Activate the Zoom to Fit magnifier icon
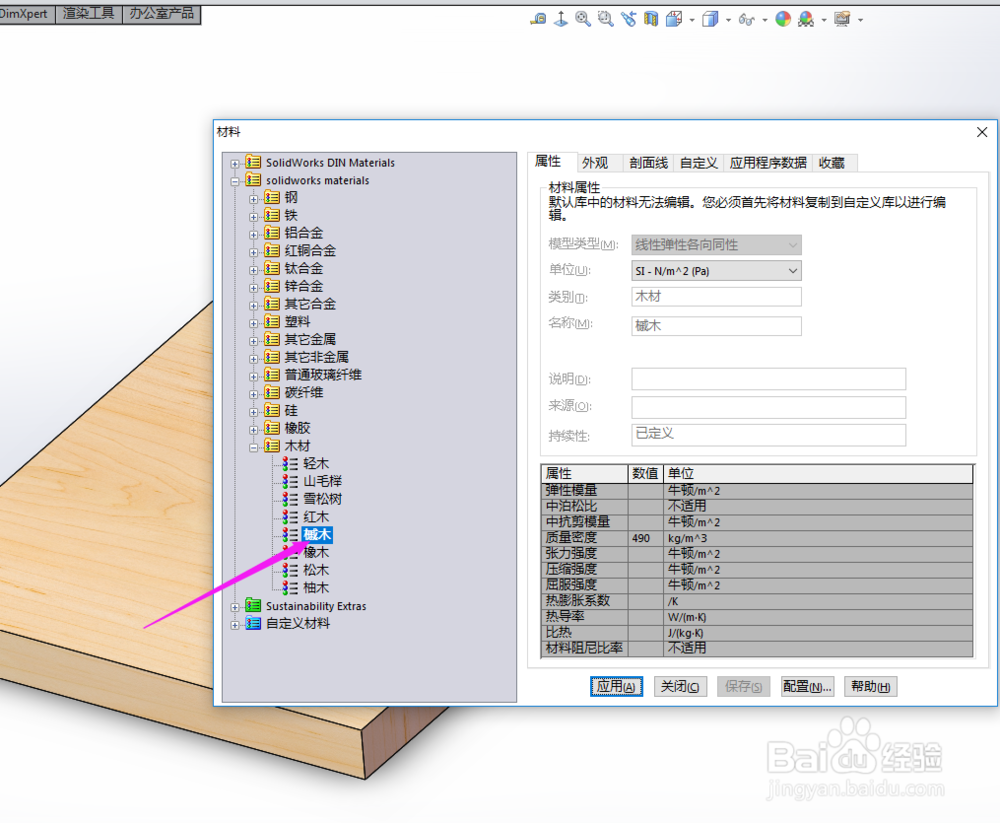Viewport: 1000px width, 823px height. tap(583, 18)
